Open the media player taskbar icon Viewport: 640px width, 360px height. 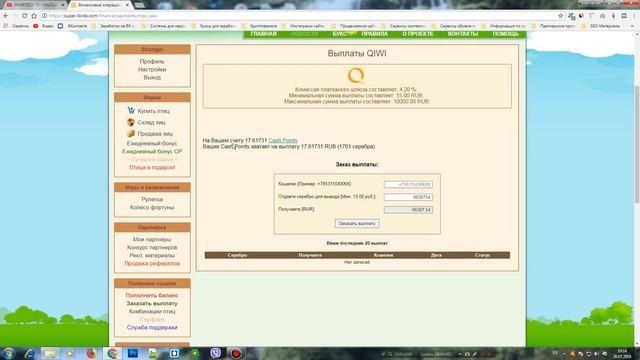click(x=70, y=353)
